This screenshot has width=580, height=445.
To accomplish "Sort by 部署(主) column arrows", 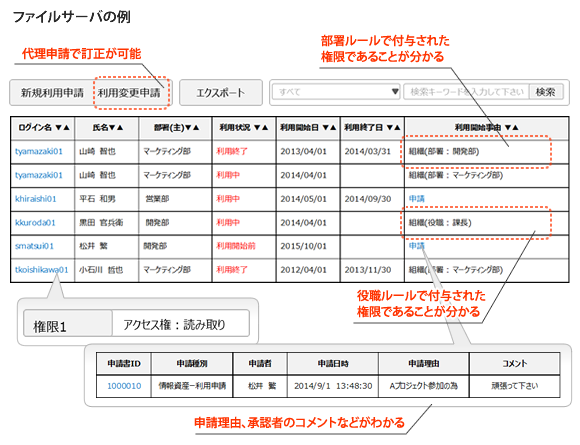I will click(x=192, y=128).
